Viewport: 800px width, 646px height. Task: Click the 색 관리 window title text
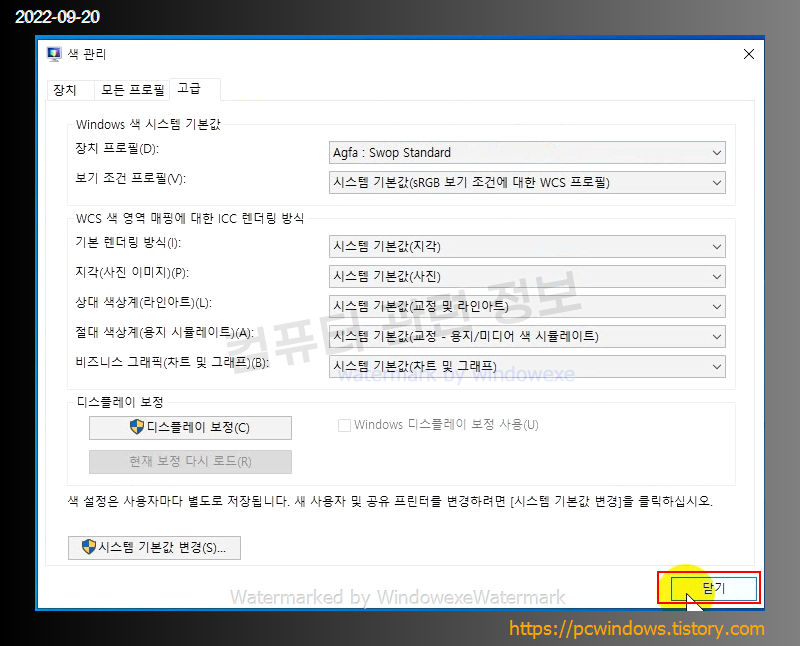click(x=87, y=54)
